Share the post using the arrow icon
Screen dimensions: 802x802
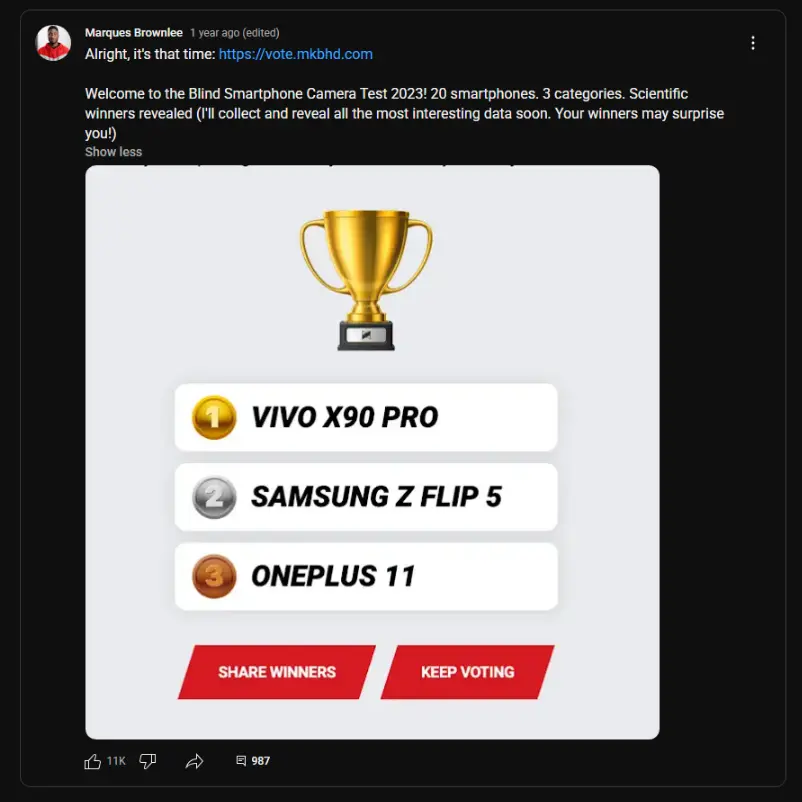click(x=194, y=761)
